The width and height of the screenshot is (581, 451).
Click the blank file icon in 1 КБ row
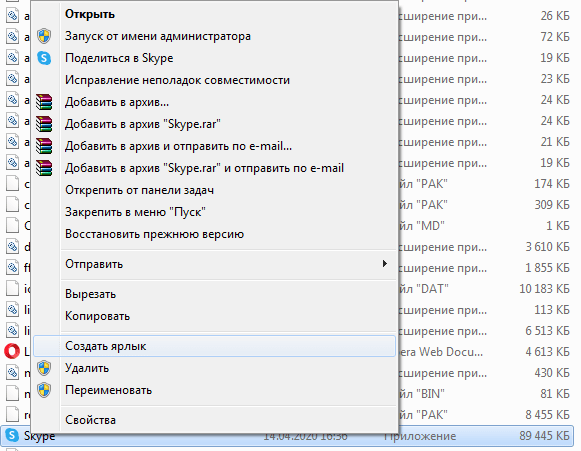pyautogui.click(x=12, y=225)
